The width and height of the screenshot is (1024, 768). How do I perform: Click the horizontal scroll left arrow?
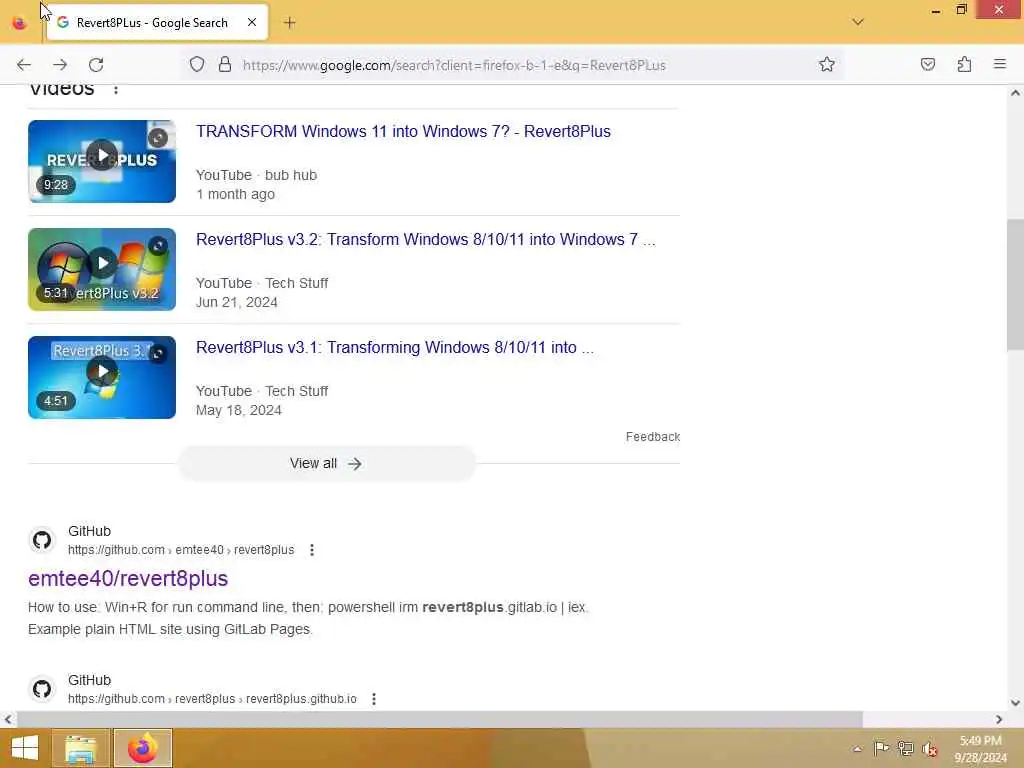(x=7, y=719)
